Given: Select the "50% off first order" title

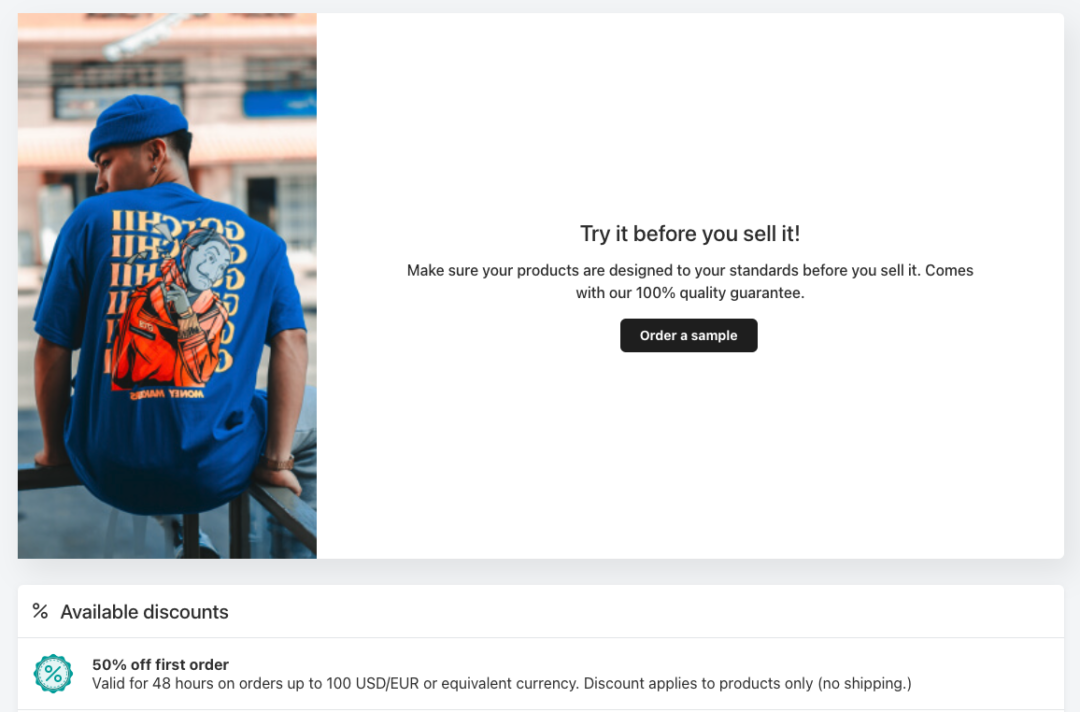Looking at the screenshot, I should pos(160,664).
